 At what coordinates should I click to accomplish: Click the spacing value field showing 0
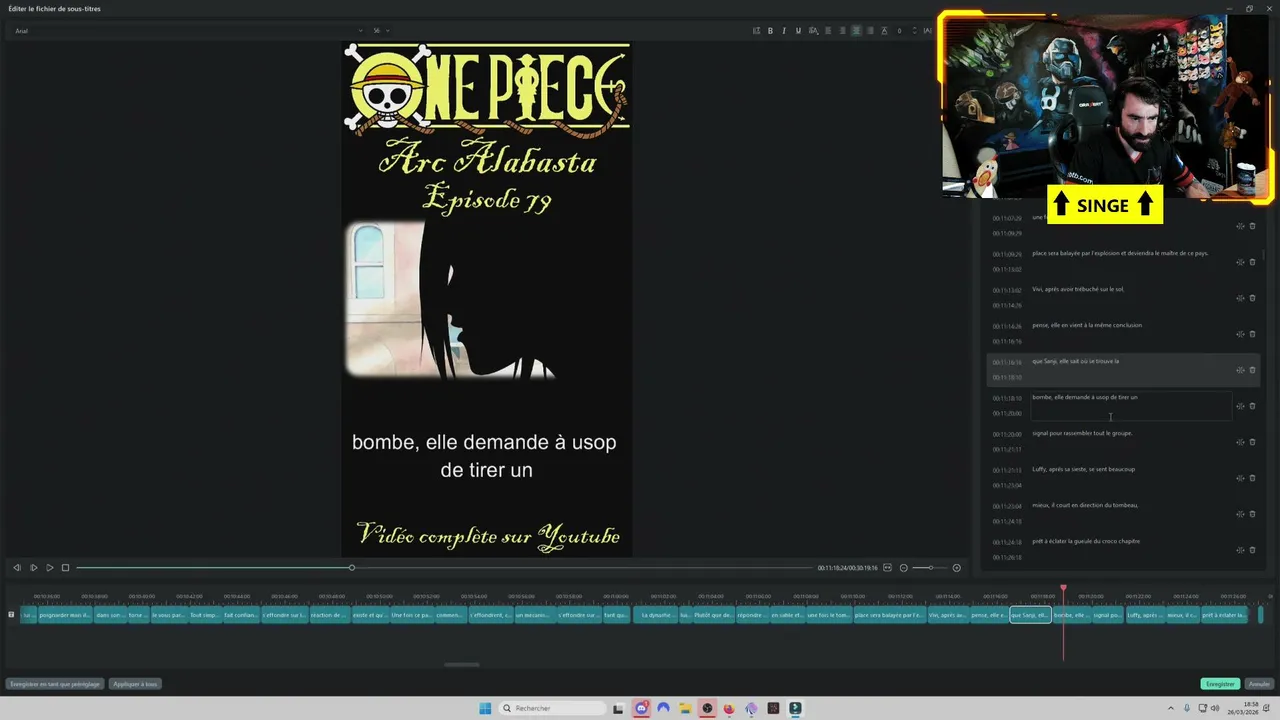click(x=899, y=31)
